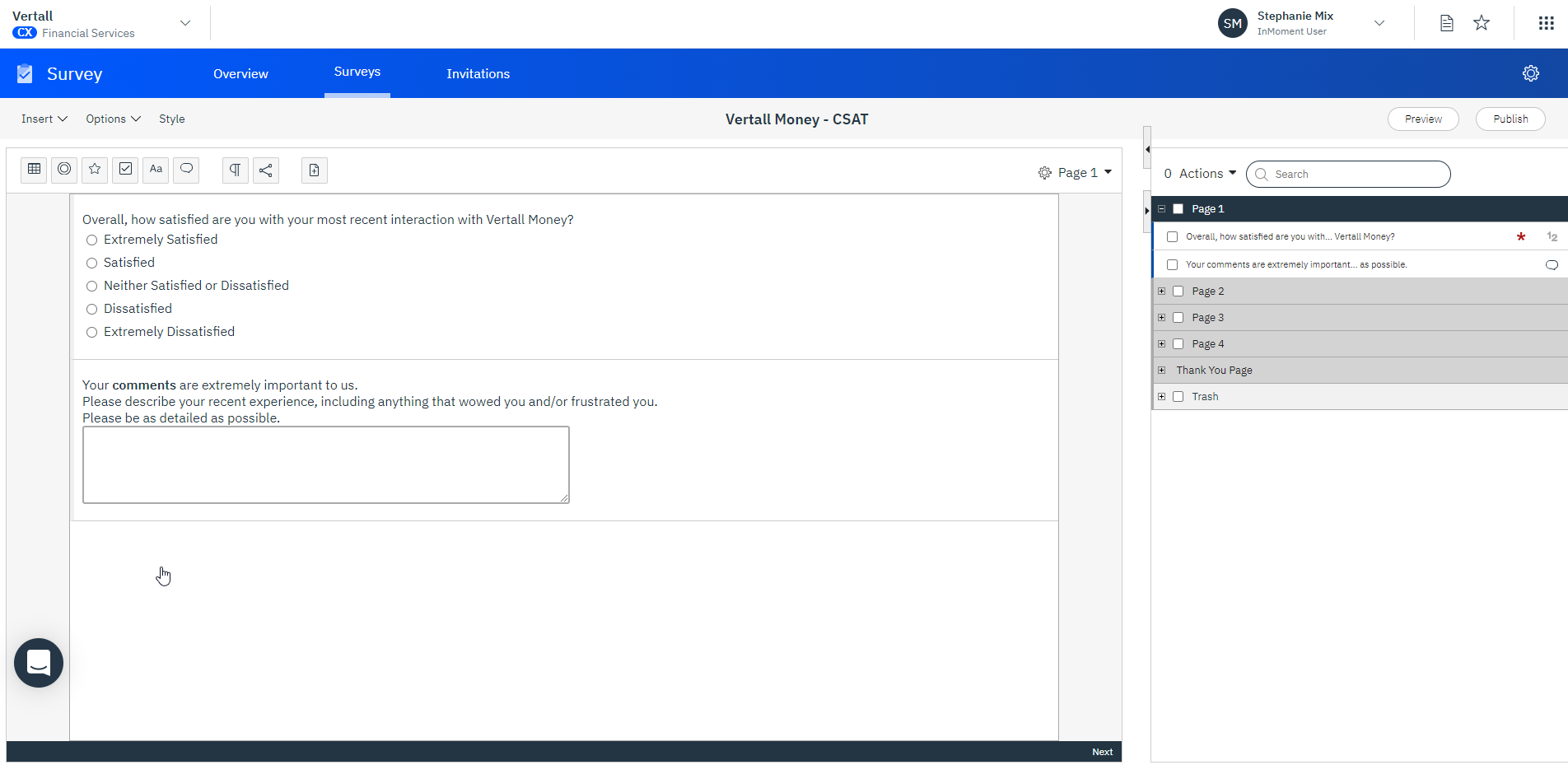1568x765 pixels.
Task: Check the 'Overall, how satisfied' question checkbox
Action: point(1173,237)
